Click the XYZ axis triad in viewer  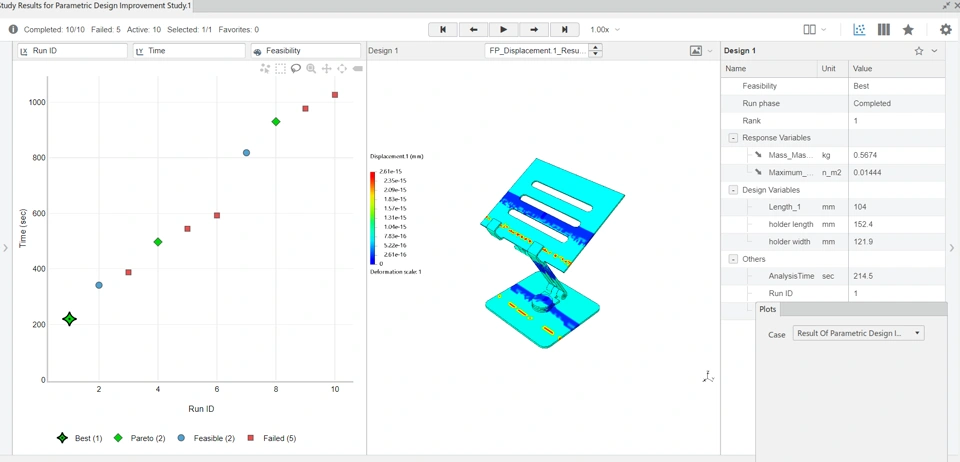point(707,376)
